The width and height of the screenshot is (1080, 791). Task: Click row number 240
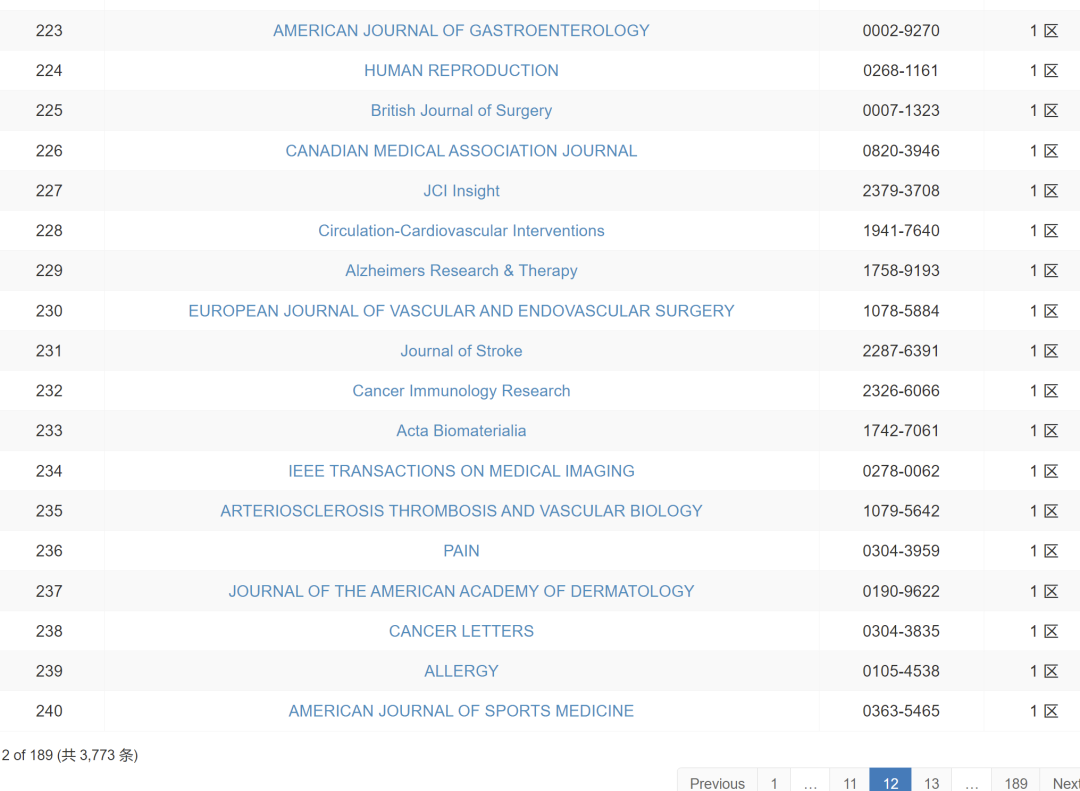coord(49,710)
